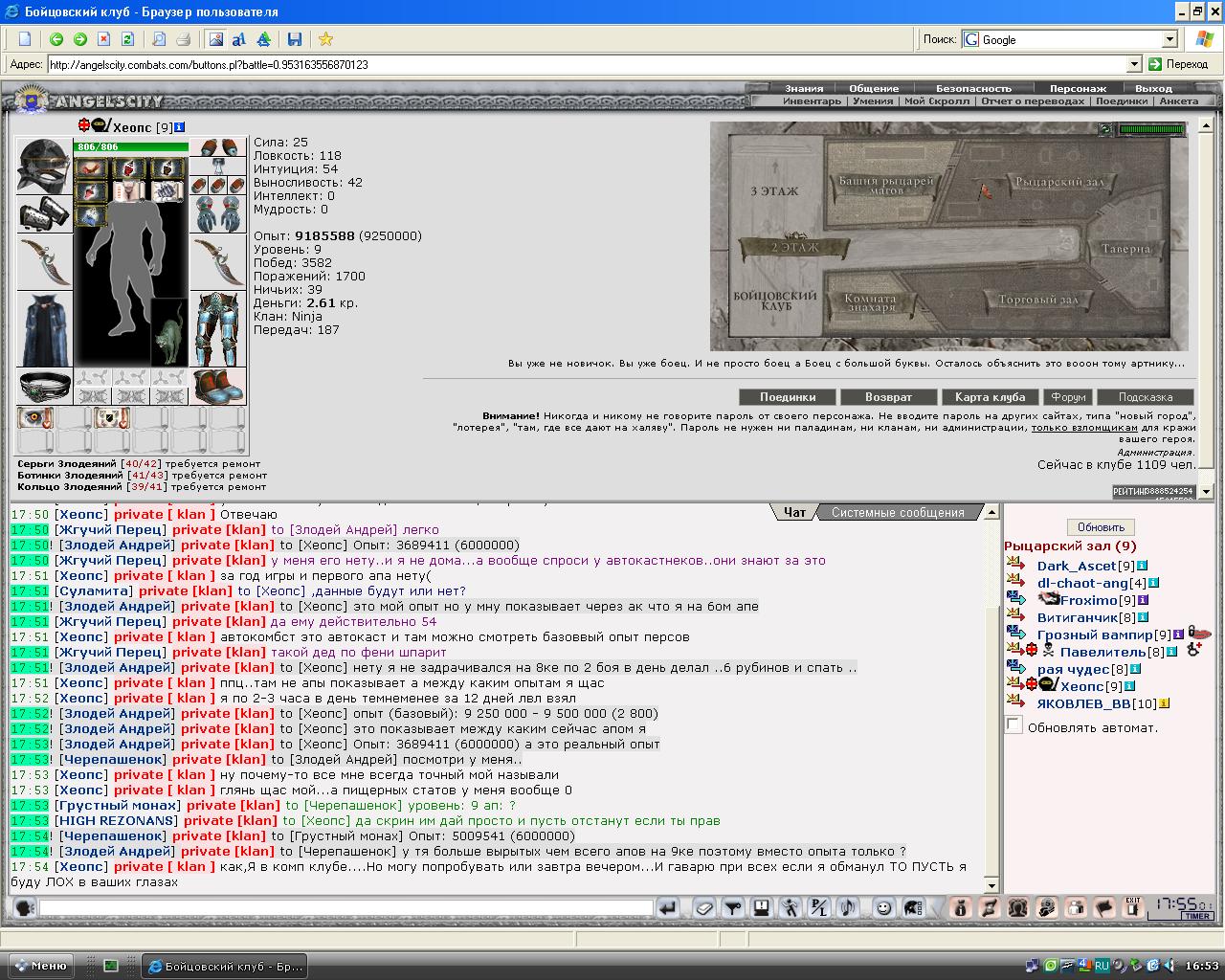Click the send message arrow icon

click(x=668, y=907)
